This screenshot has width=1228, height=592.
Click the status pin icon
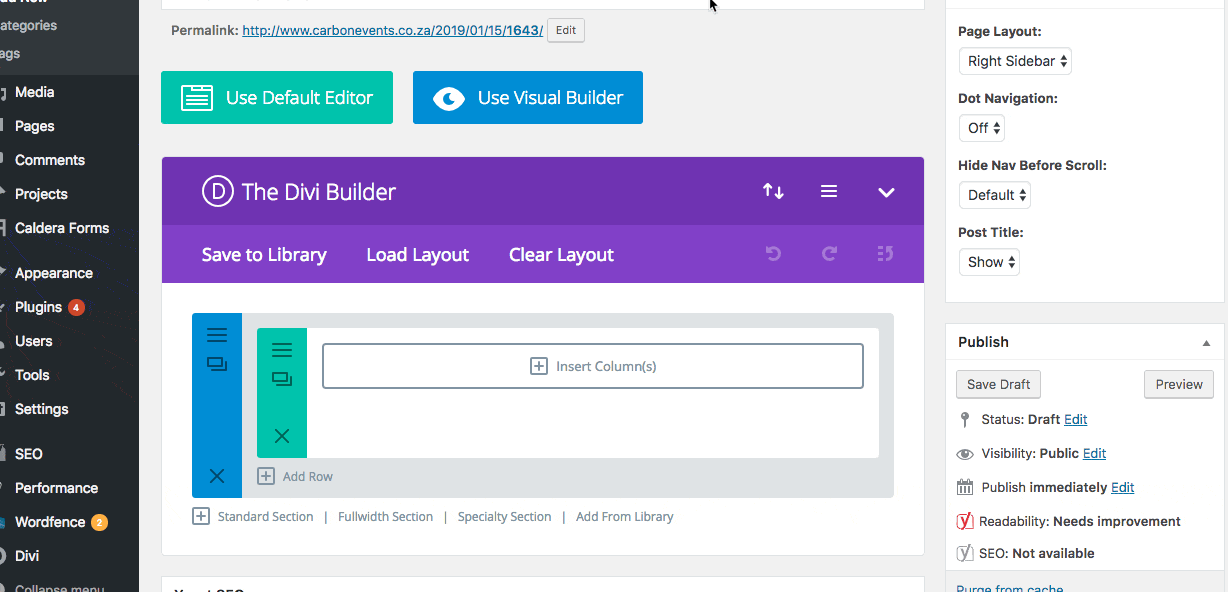pos(964,420)
